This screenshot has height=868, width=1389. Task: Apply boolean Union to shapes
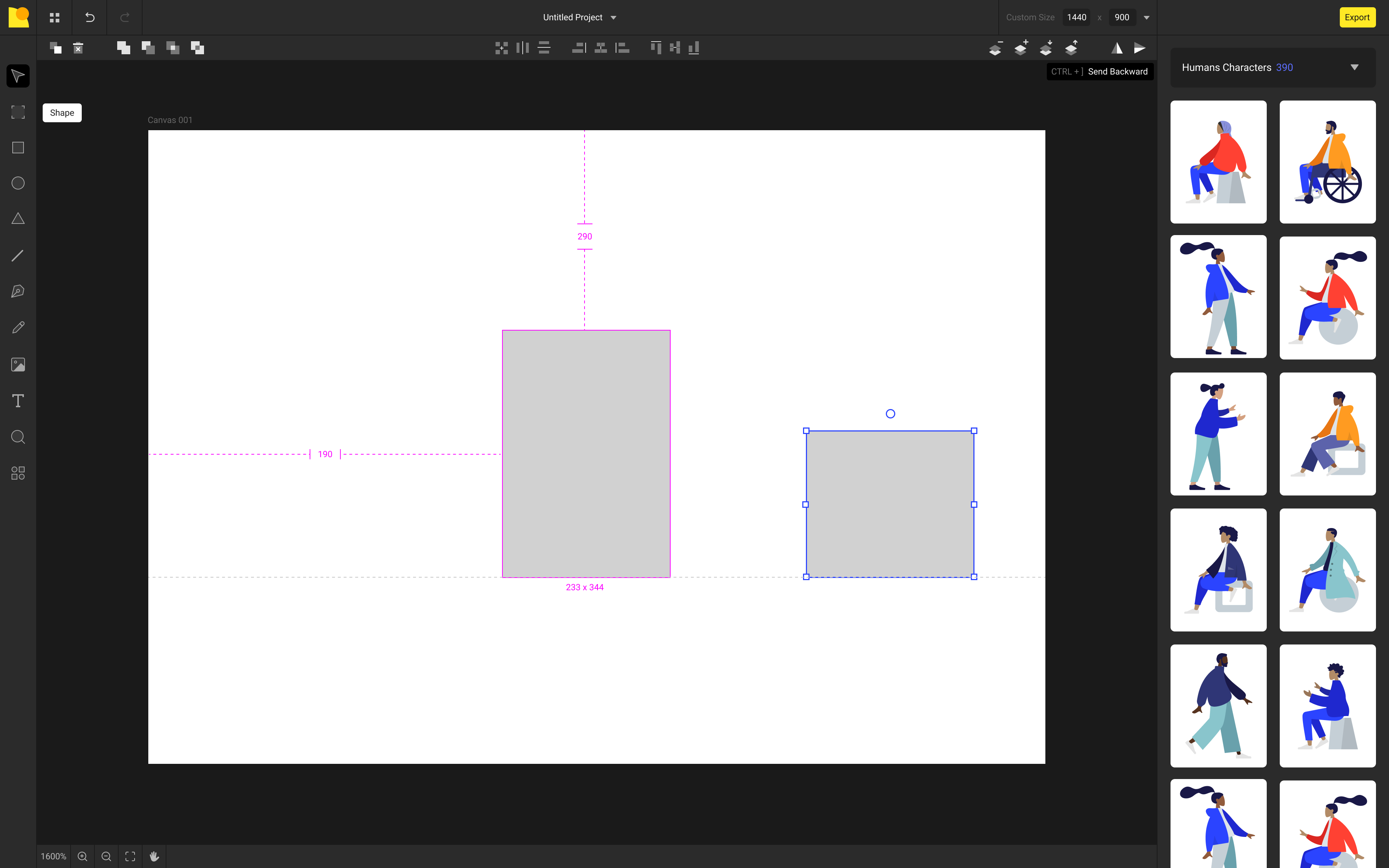[x=123, y=48]
